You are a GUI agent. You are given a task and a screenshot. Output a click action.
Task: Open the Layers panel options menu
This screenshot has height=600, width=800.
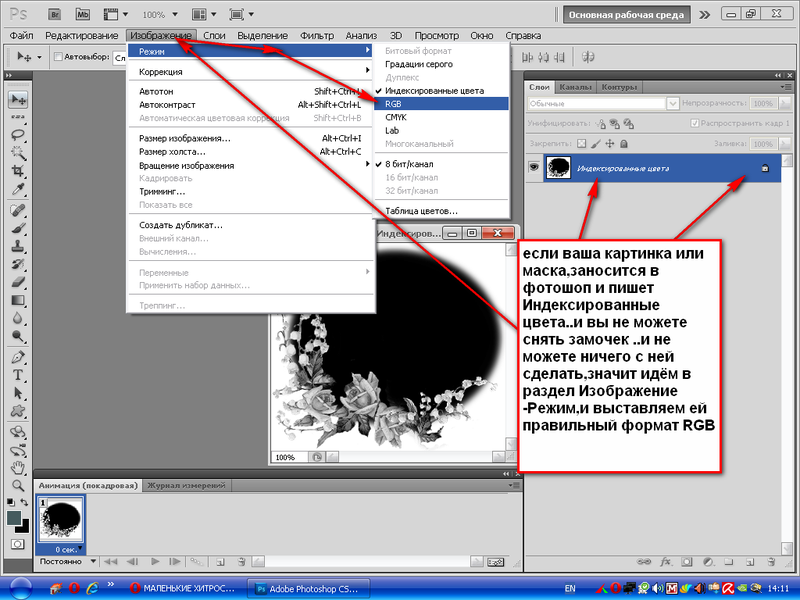pos(786,87)
